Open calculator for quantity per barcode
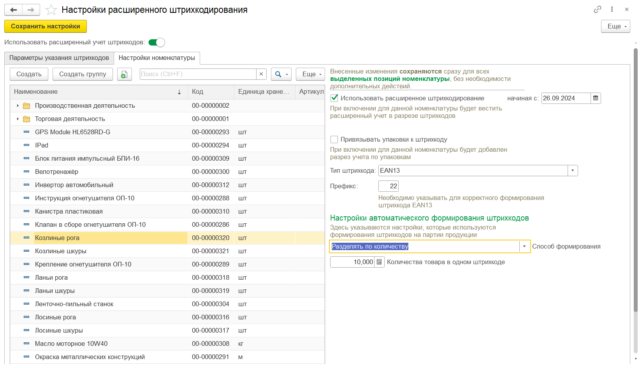 click(379, 262)
